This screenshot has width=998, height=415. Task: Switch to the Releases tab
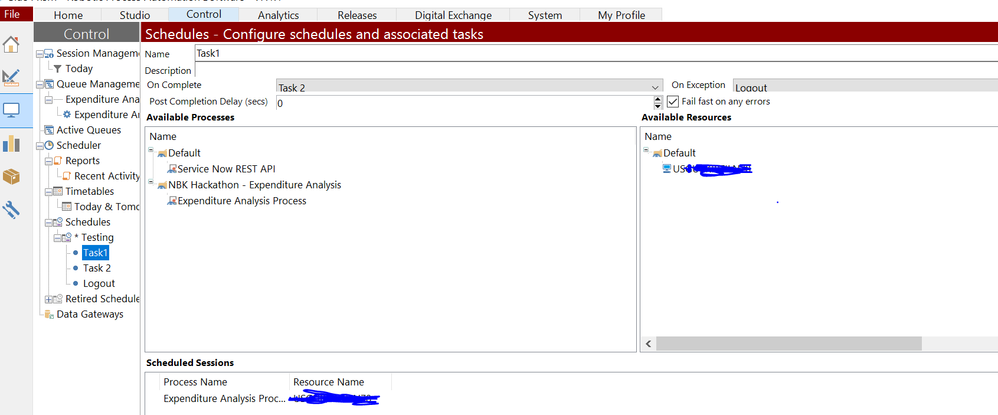tap(357, 15)
